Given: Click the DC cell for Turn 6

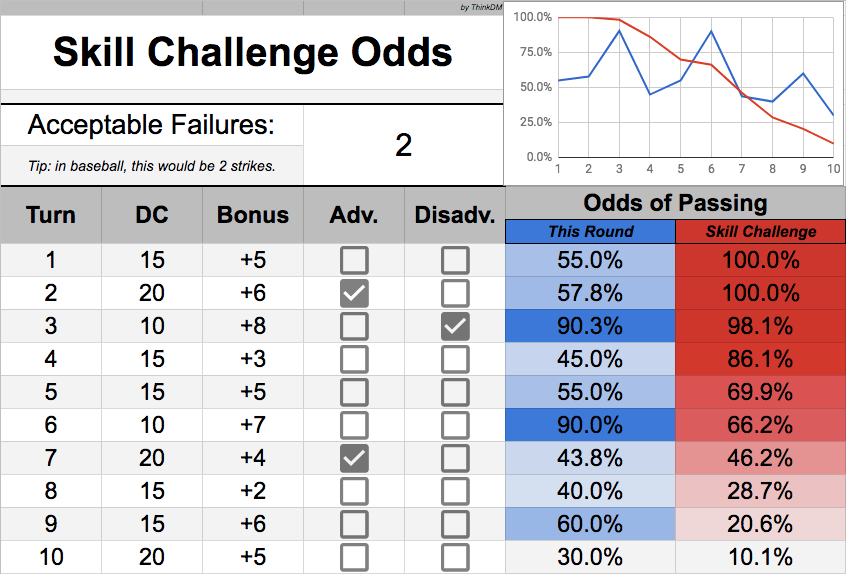Looking at the screenshot, I should [152, 425].
